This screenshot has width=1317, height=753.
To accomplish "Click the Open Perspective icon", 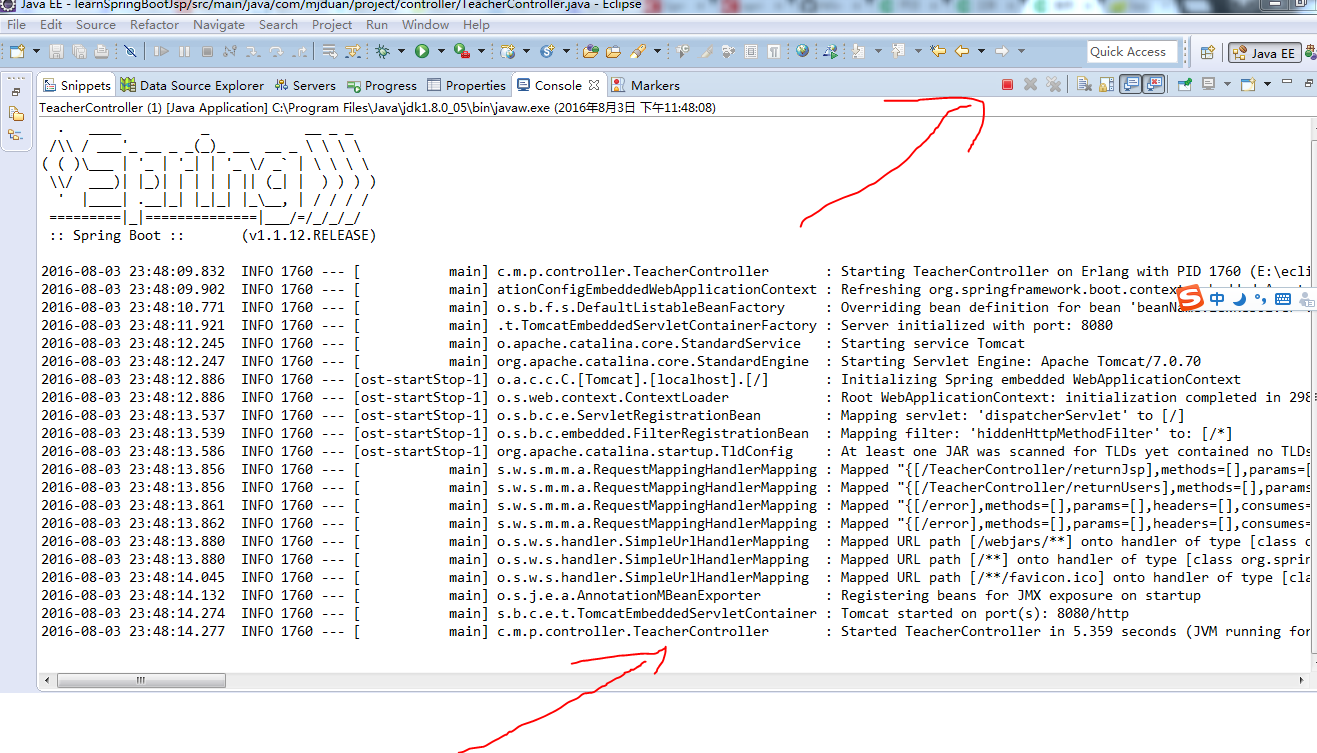I will 1208,53.
